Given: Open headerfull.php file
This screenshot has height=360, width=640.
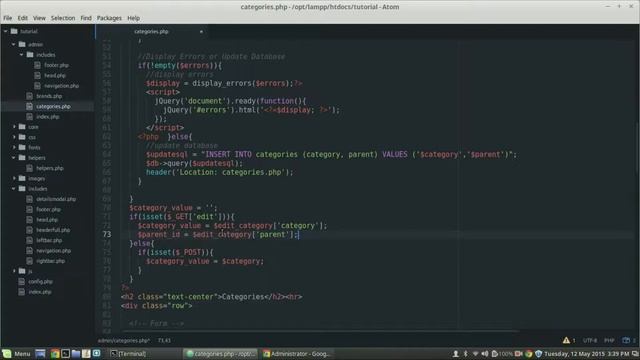Looking at the screenshot, I should (x=53, y=230).
